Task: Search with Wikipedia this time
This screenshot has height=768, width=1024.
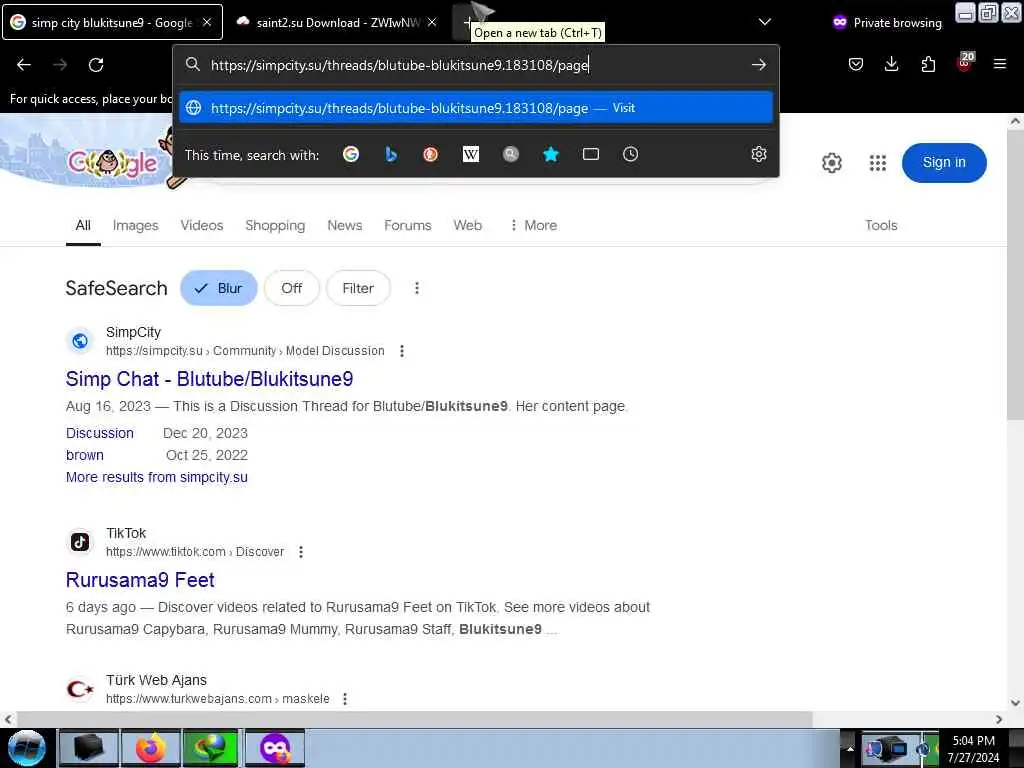Action: click(470, 154)
